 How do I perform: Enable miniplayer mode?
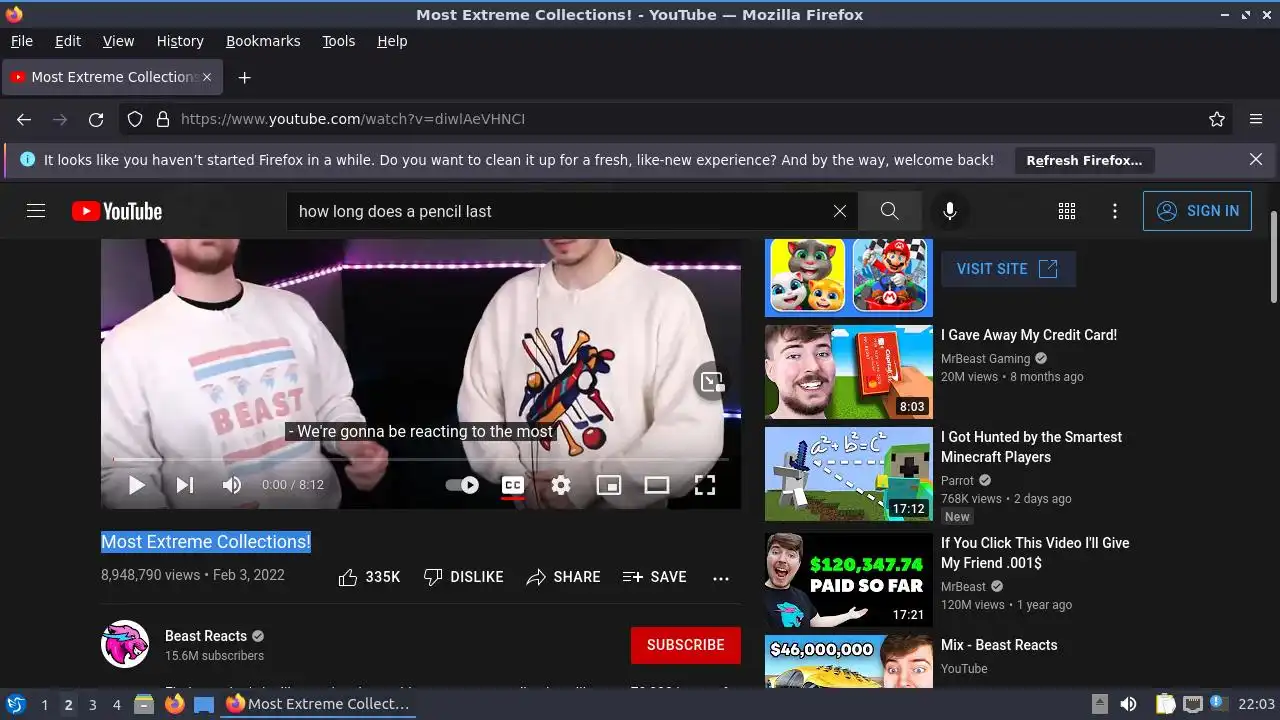point(609,485)
